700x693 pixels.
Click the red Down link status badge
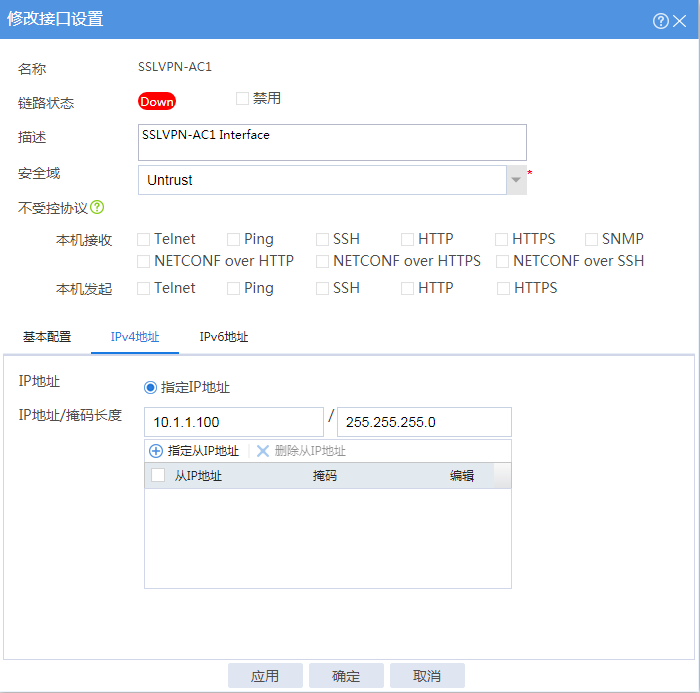(x=156, y=102)
